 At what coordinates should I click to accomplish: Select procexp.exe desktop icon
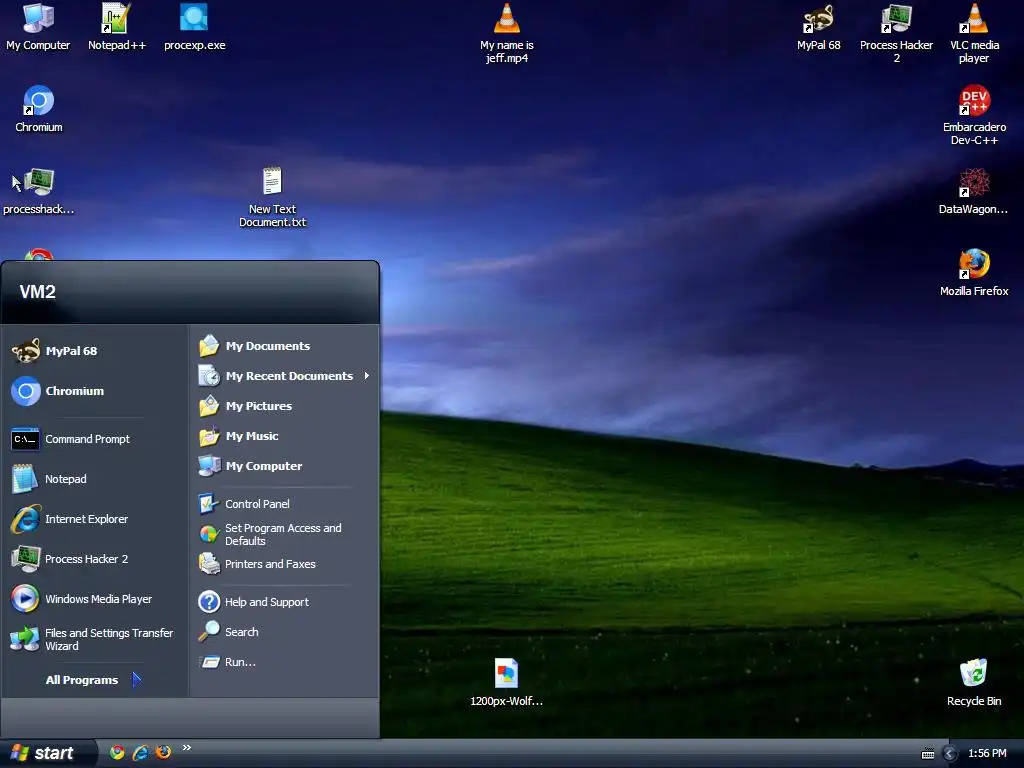coord(194,27)
